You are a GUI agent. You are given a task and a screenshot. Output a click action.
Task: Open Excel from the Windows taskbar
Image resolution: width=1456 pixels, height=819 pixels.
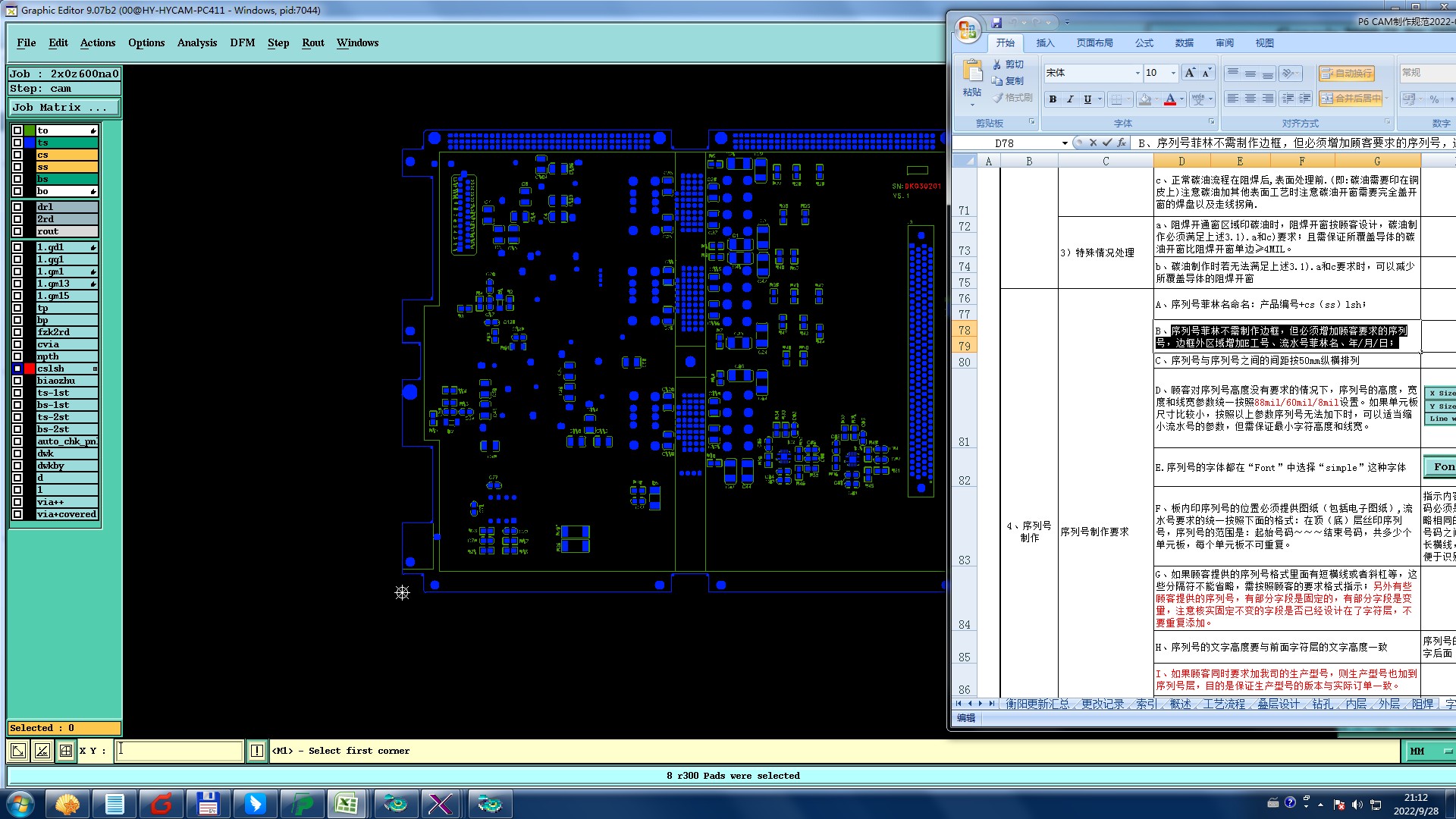click(x=347, y=804)
